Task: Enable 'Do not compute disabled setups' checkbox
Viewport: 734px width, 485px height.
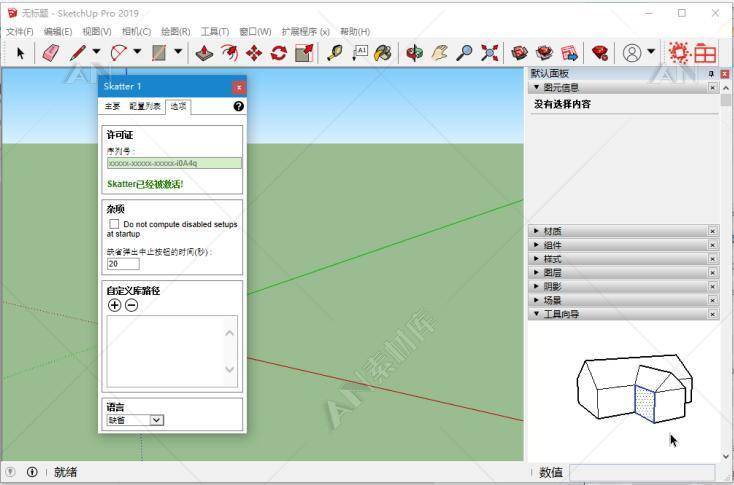Action: (114, 224)
